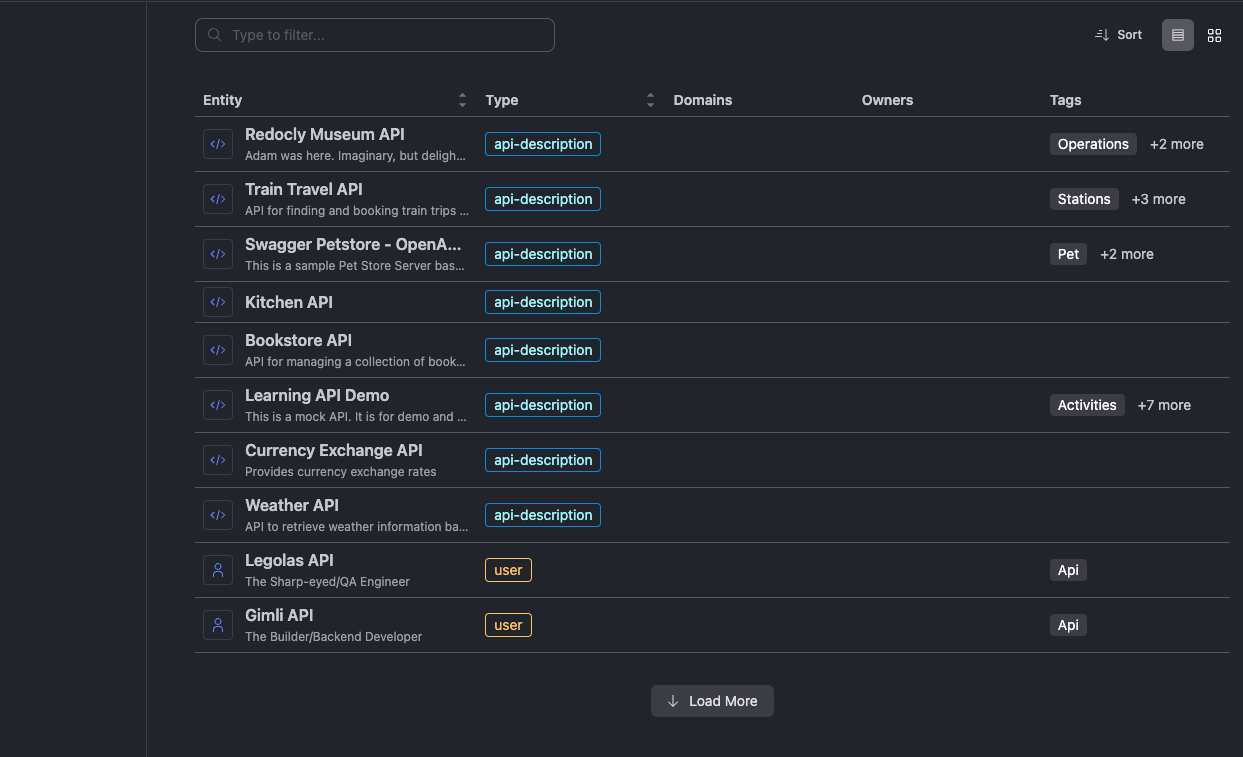Focus the 'Type to filter...' input
Viewport: 1243px width, 757px height.
coord(375,35)
